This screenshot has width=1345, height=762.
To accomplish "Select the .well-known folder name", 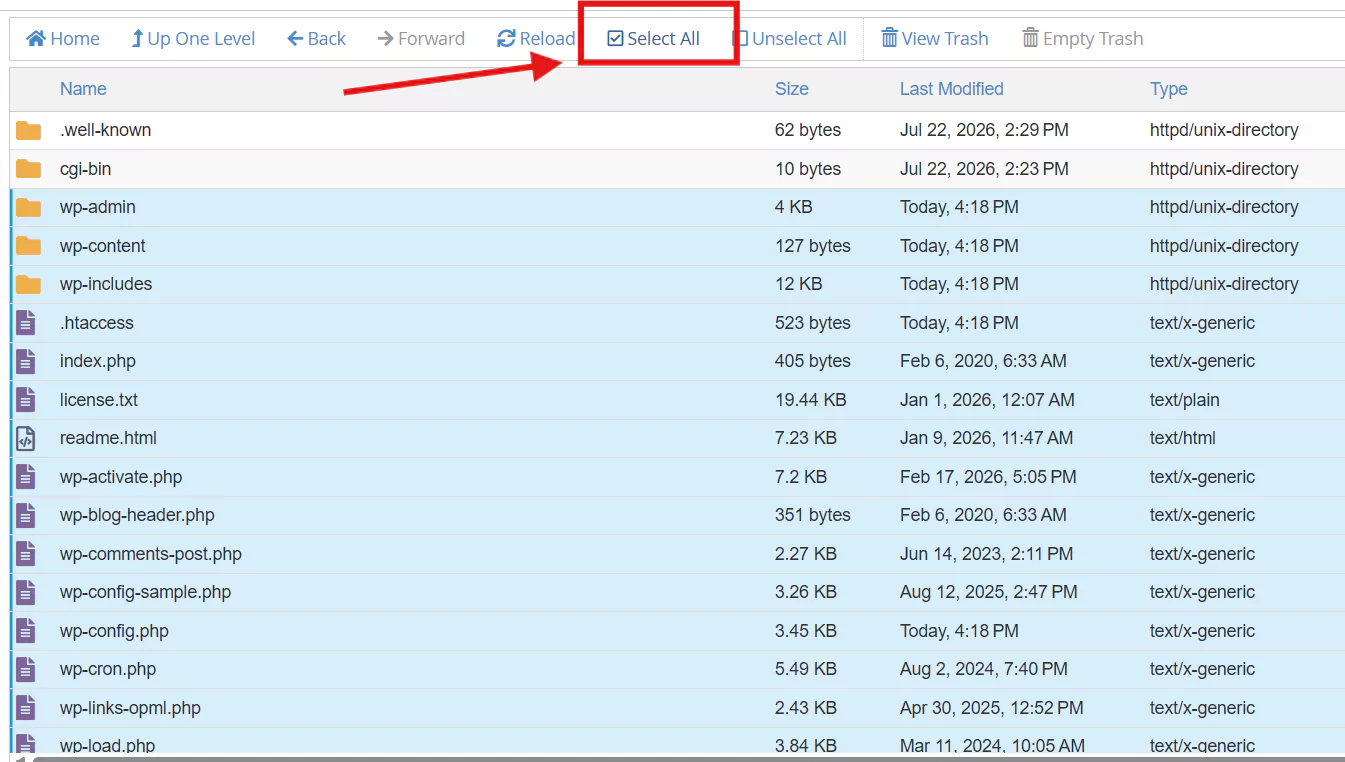I will tap(105, 130).
